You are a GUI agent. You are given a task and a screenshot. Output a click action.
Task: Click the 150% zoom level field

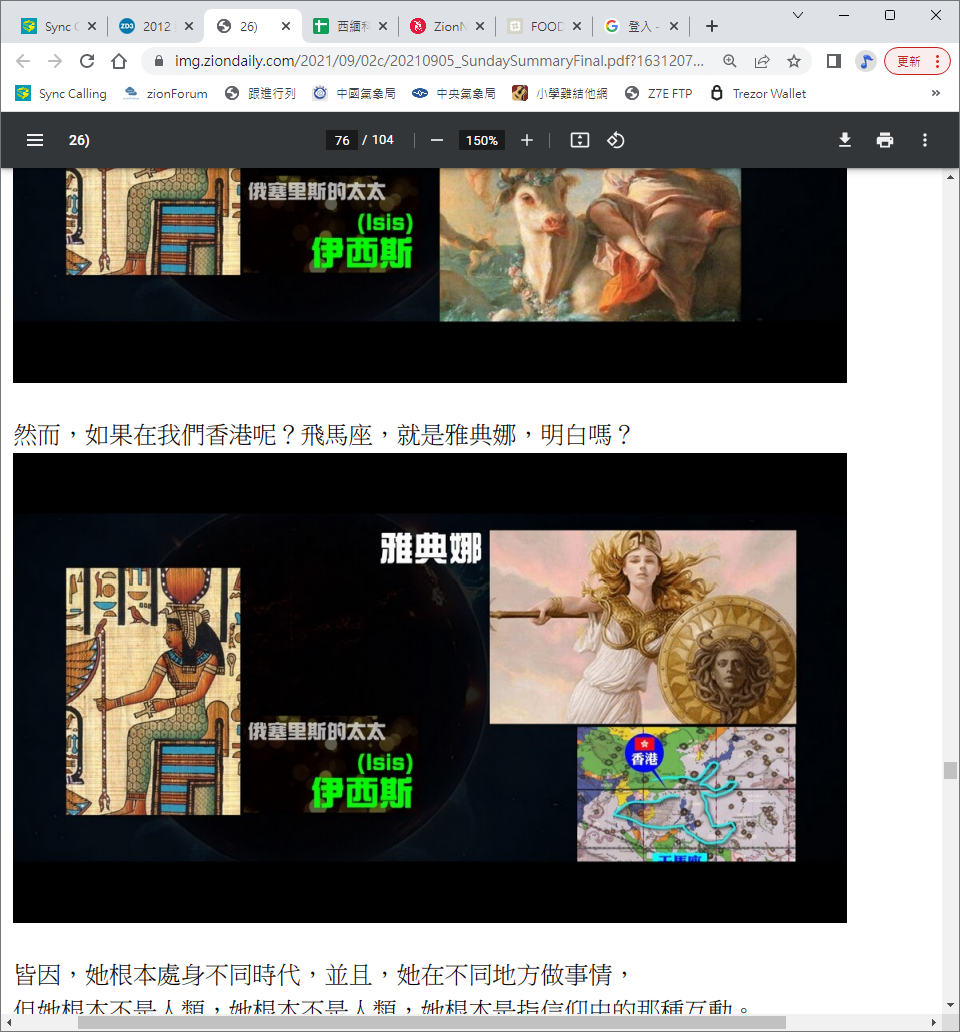coord(482,140)
